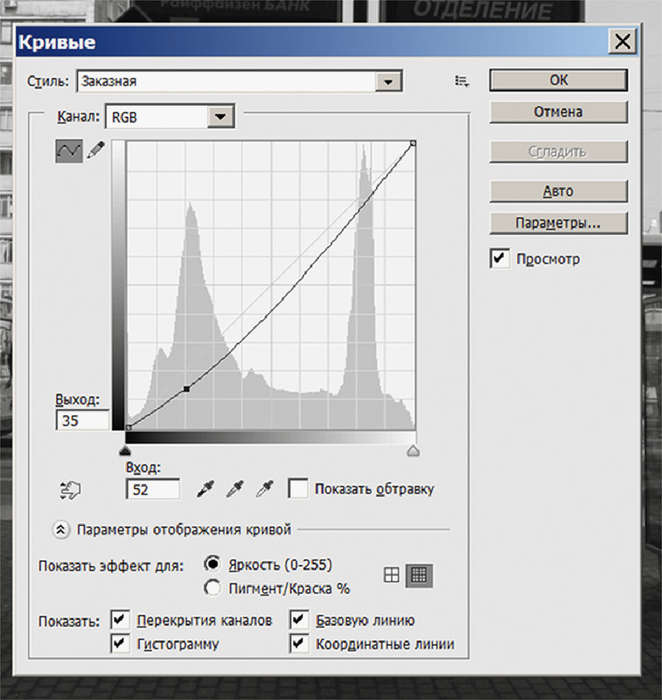Switch to the simple quarter-tone grid icon
The height and width of the screenshot is (700, 662).
(x=392, y=575)
